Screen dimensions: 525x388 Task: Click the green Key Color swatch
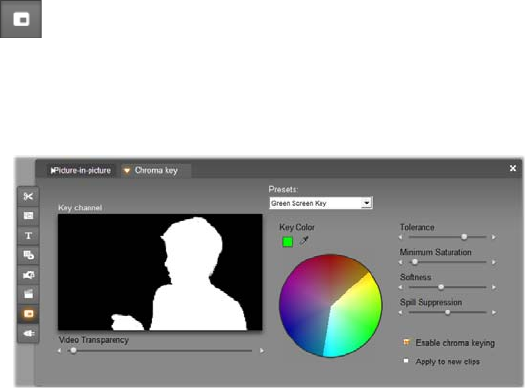click(x=288, y=241)
